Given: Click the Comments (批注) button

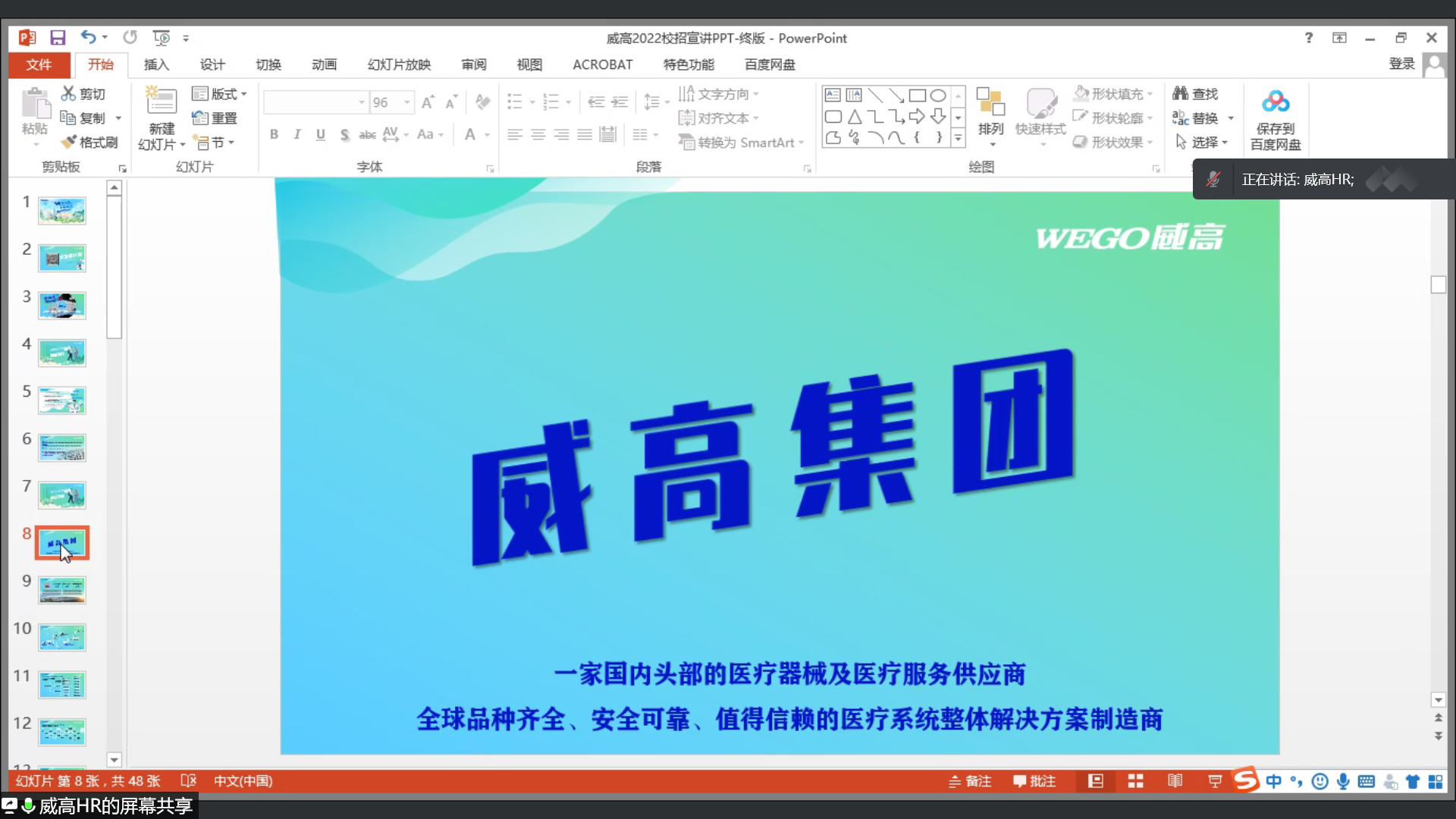Looking at the screenshot, I should click(x=1034, y=781).
